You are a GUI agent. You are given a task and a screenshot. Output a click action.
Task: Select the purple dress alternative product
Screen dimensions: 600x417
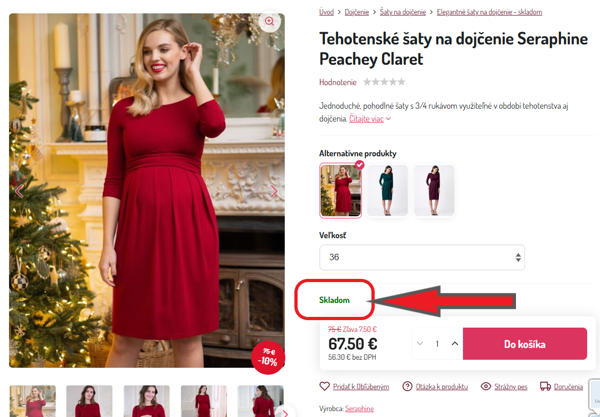click(434, 190)
